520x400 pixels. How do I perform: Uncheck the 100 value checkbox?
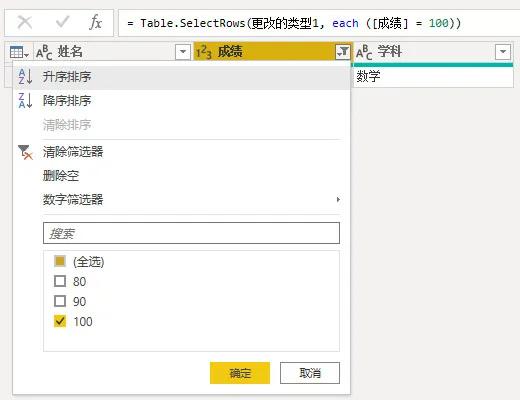pos(60,321)
